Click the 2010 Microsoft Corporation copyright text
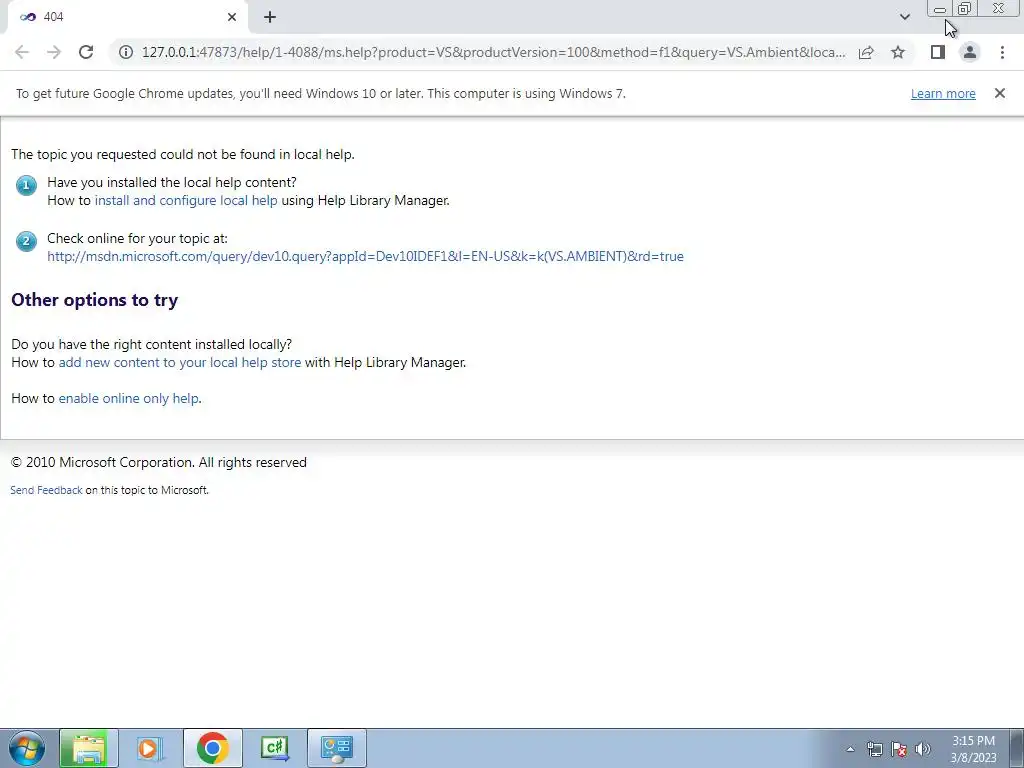Screen dimensions: 1024x768 coord(159,462)
